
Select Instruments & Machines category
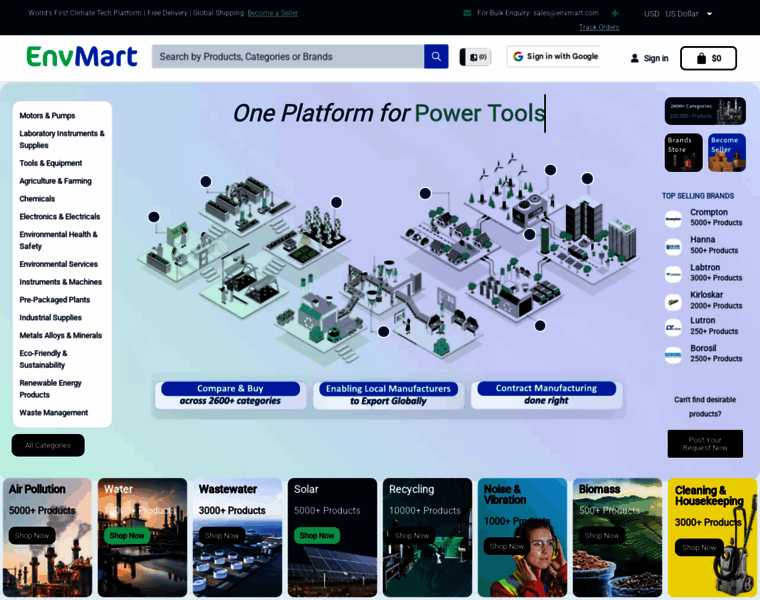click(61, 282)
